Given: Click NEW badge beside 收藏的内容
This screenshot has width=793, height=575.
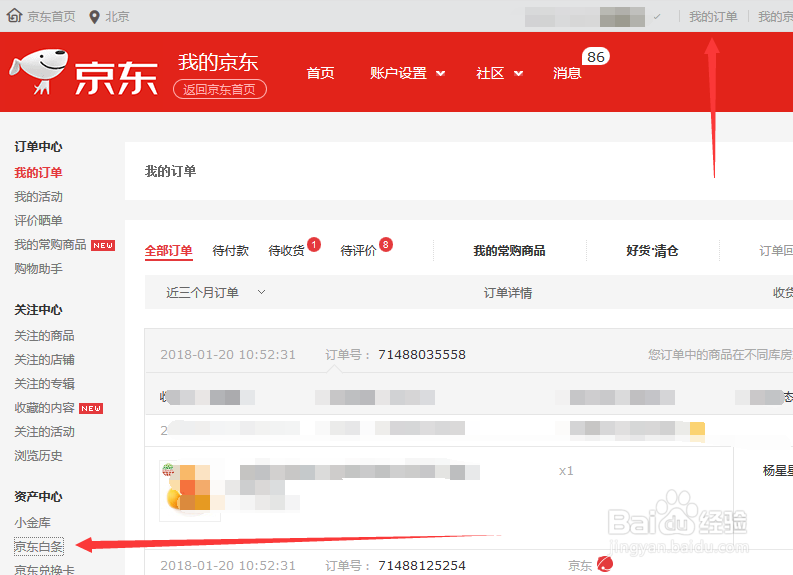Looking at the screenshot, I should point(91,408).
